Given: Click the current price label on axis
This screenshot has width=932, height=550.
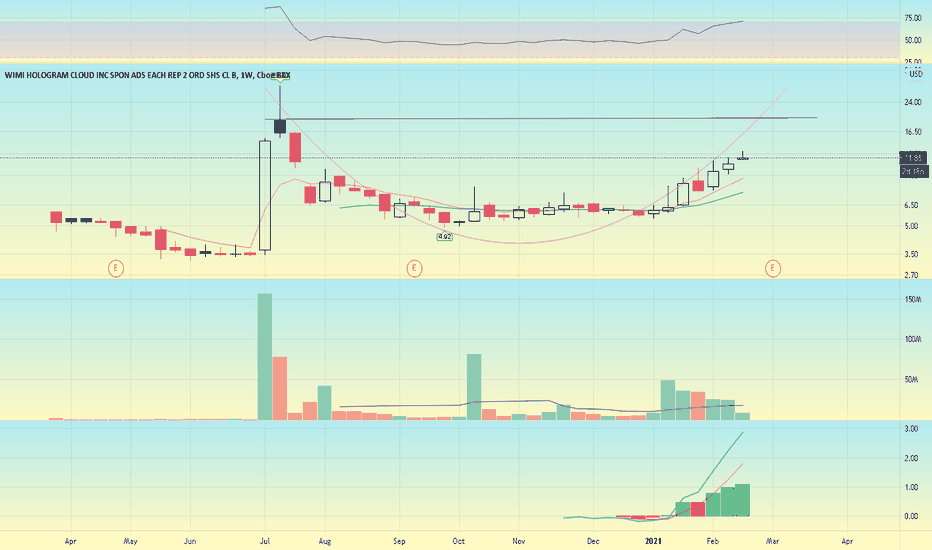Looking at the screenshot, I should 914,158.
